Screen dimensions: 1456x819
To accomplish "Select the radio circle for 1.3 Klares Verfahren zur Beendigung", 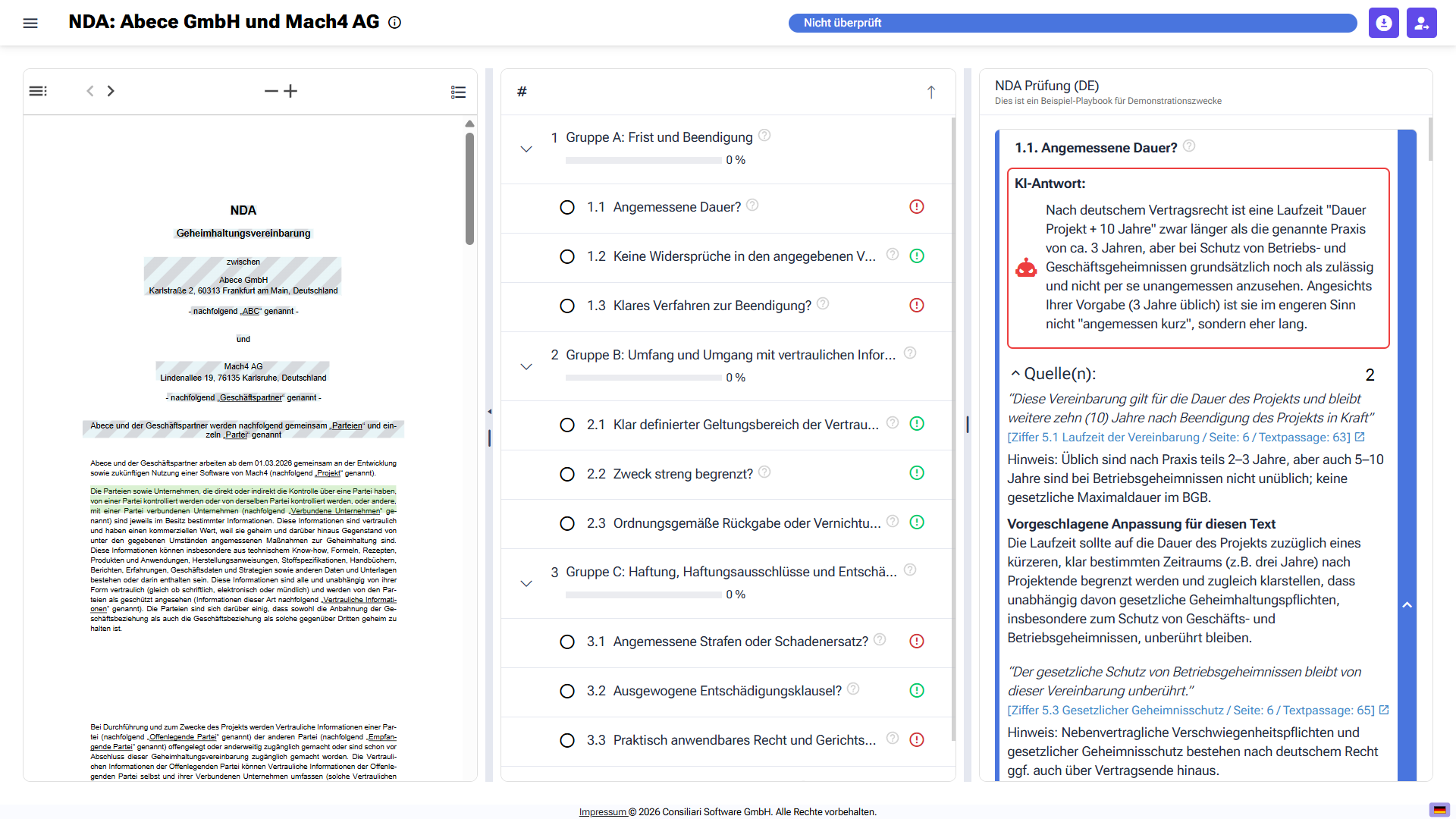I will 567,306.
